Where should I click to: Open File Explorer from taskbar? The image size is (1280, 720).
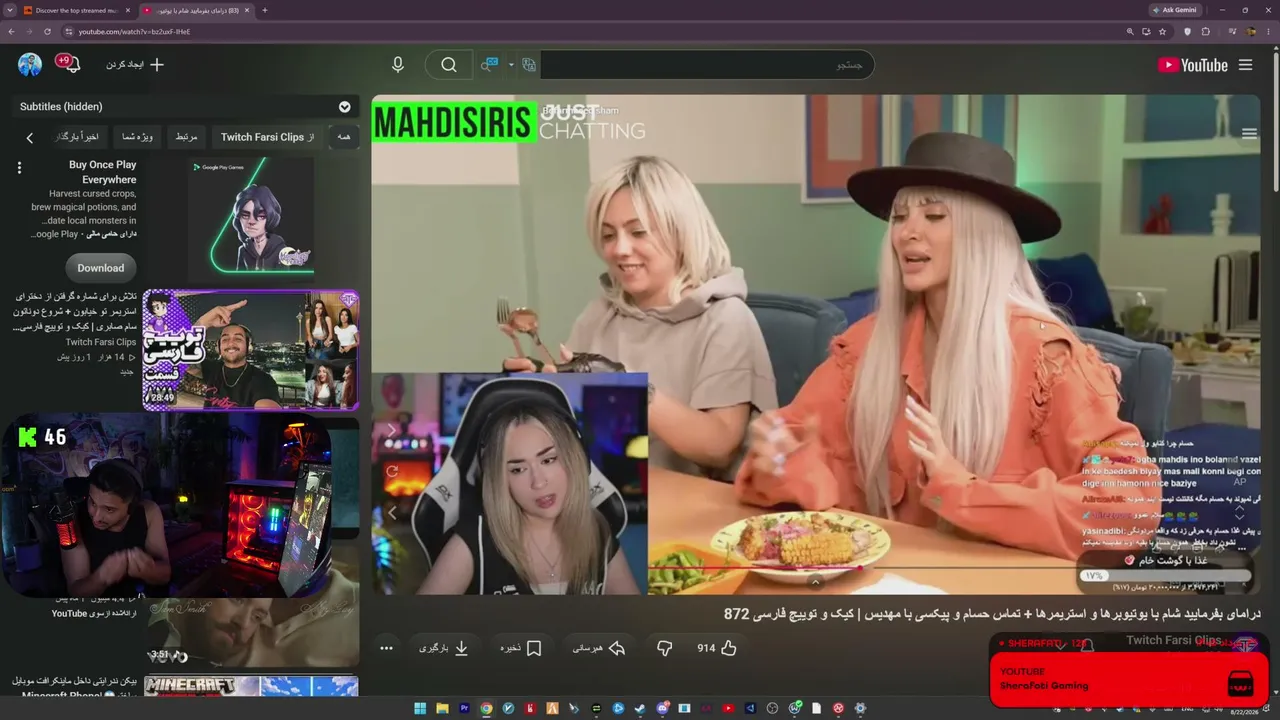[442, 708]
